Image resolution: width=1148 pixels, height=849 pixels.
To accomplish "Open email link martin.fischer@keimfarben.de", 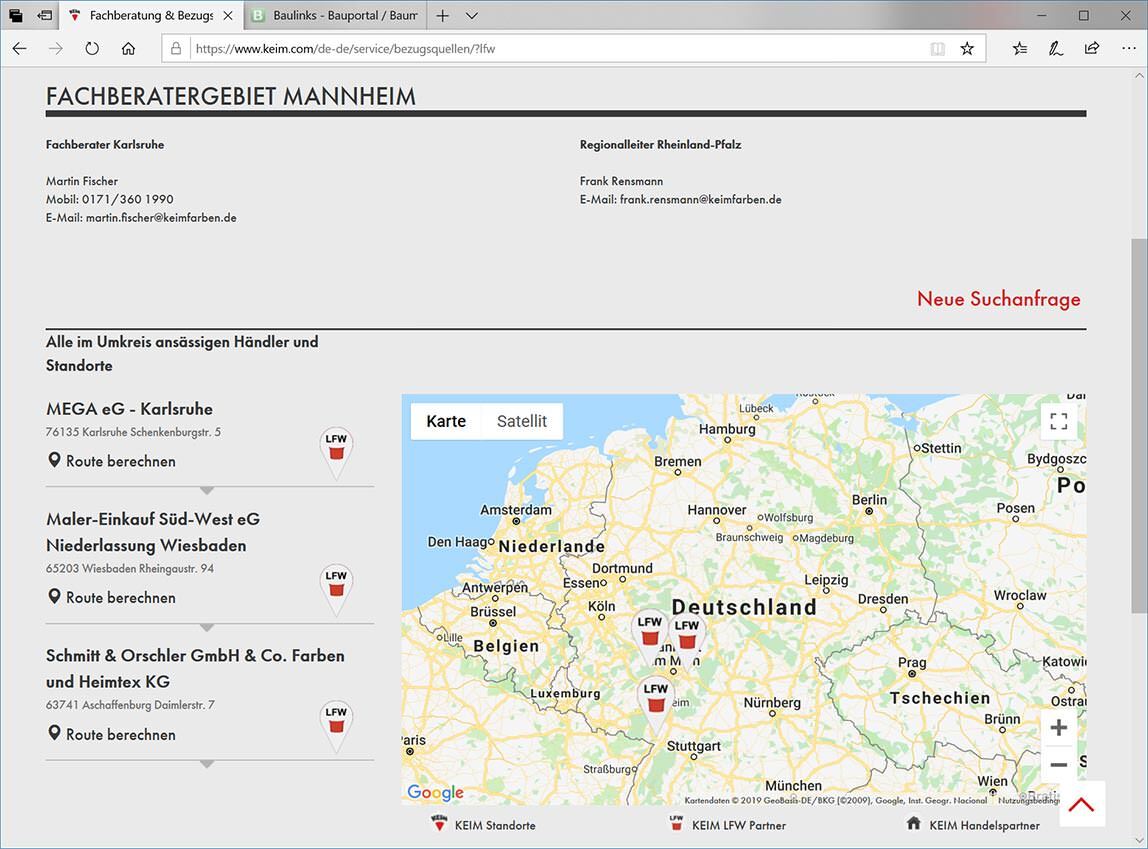I will [161, 217].
